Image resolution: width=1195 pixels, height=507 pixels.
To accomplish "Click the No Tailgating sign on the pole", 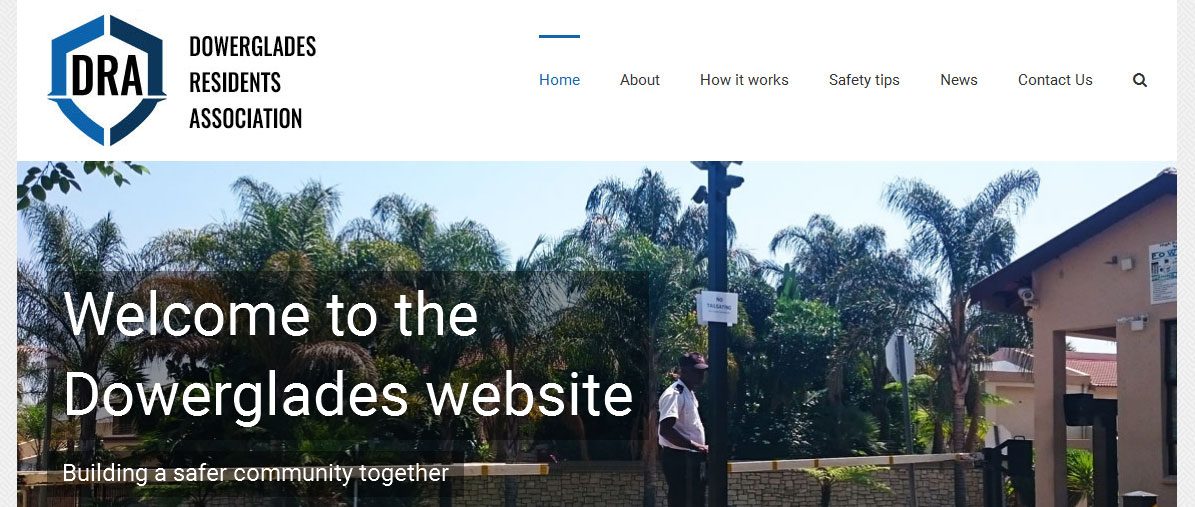I will pos(717,307).
